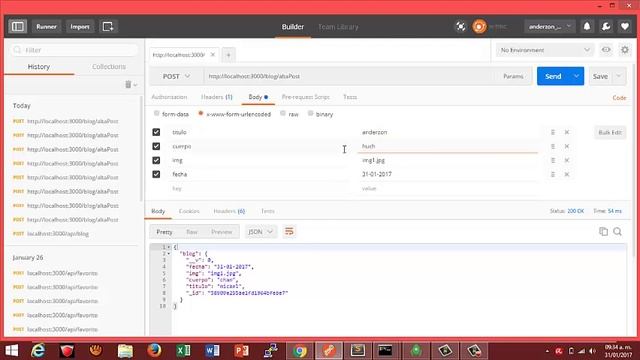Delete the cuerpo row with X

pos(567,146)
